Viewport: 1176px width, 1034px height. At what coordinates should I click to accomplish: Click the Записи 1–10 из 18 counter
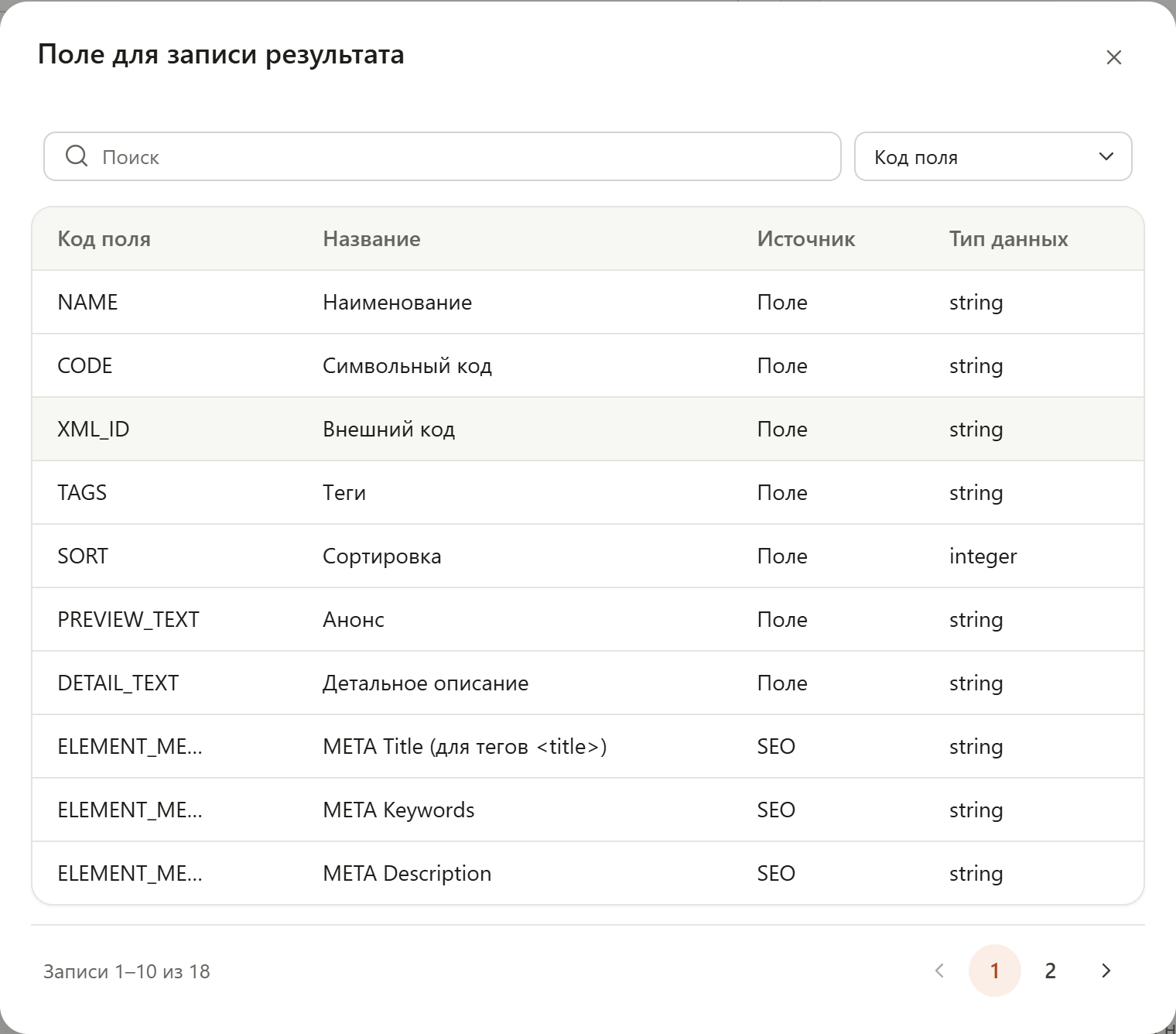(x=127, y=971)
